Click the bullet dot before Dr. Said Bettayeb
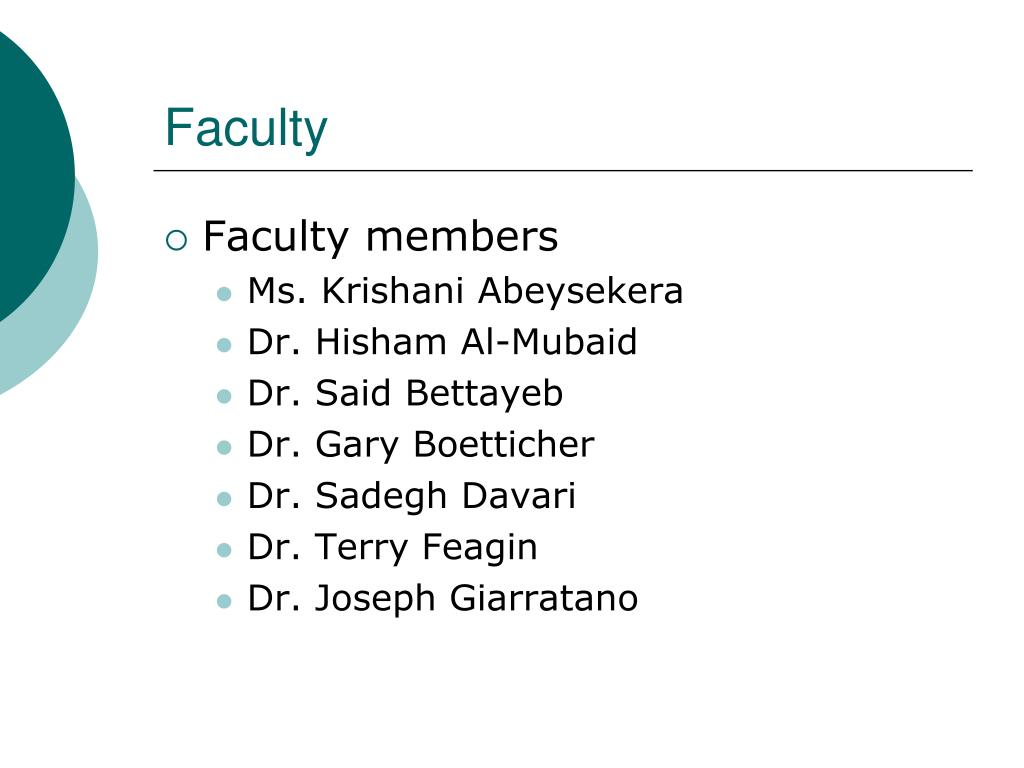Screen dimensions: 1024x768 [224, 396]
